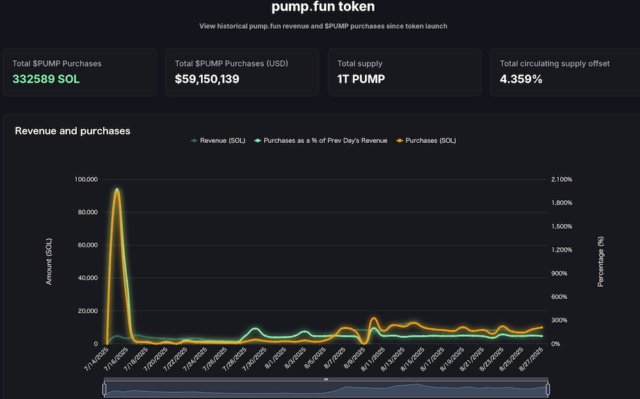
Task: Click the right handle of the range slider
Action: pyautogui.click(x=548, y=389)
